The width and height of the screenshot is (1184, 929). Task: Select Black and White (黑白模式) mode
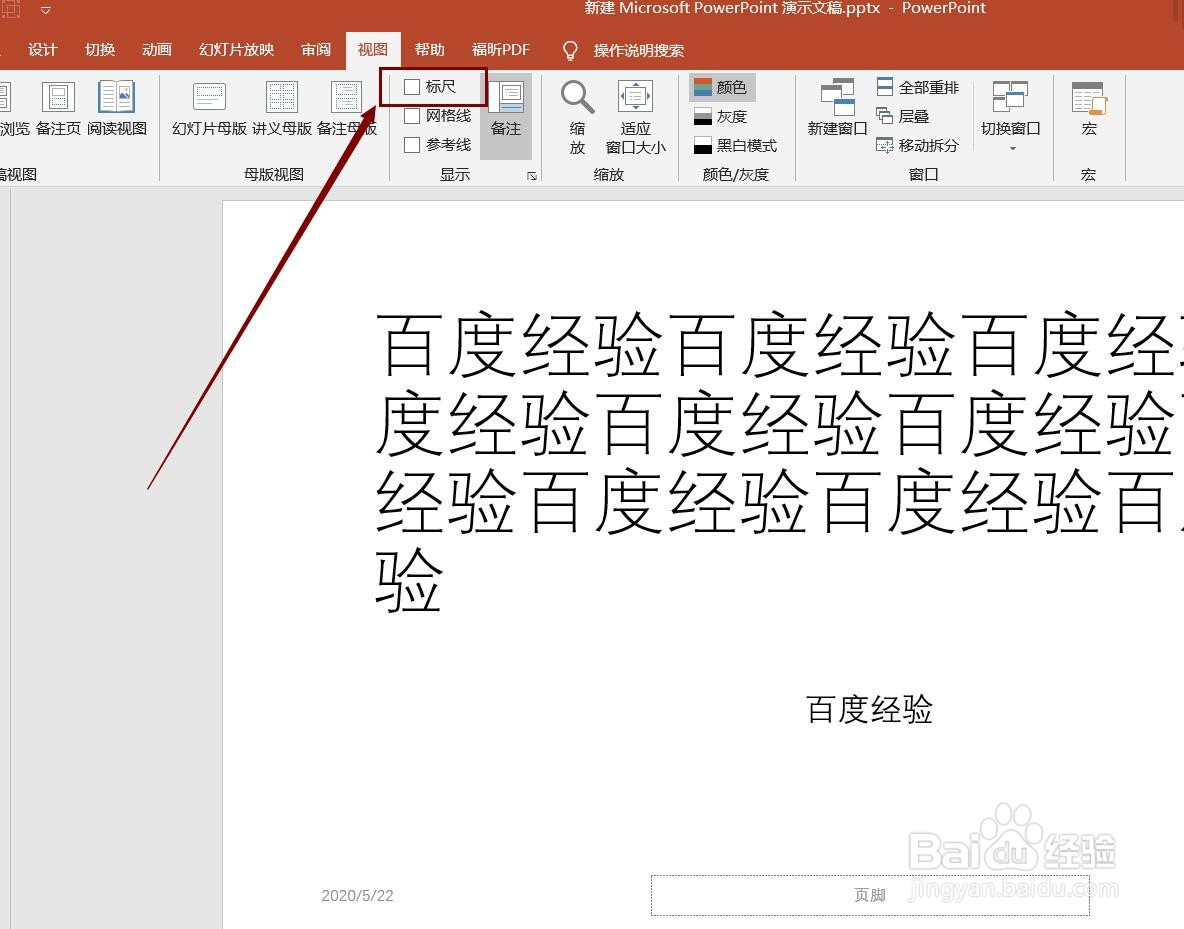click(x=735, y=145)
